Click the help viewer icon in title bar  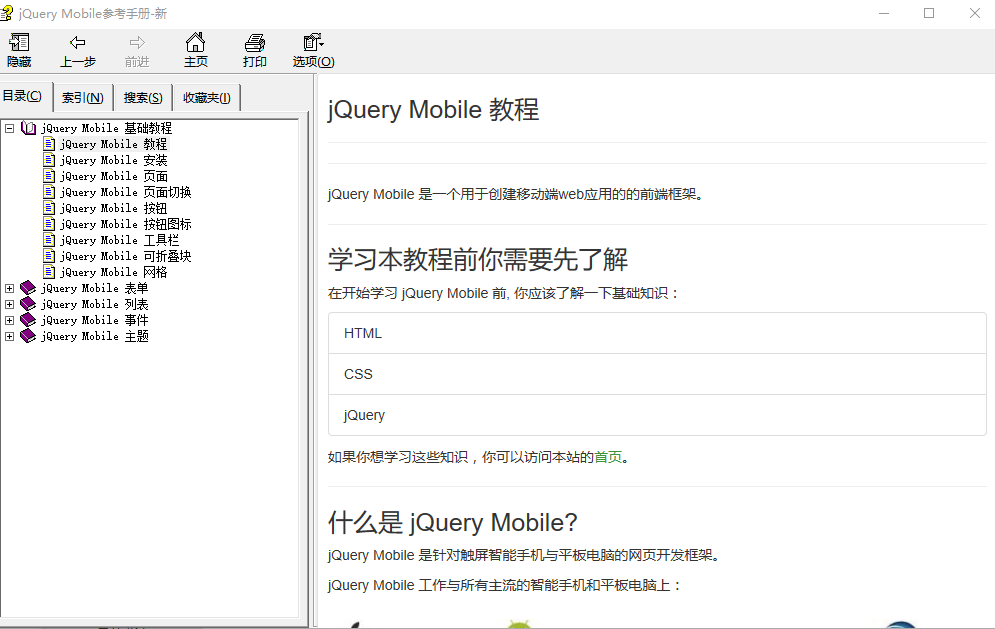click(x=9, y=13)
